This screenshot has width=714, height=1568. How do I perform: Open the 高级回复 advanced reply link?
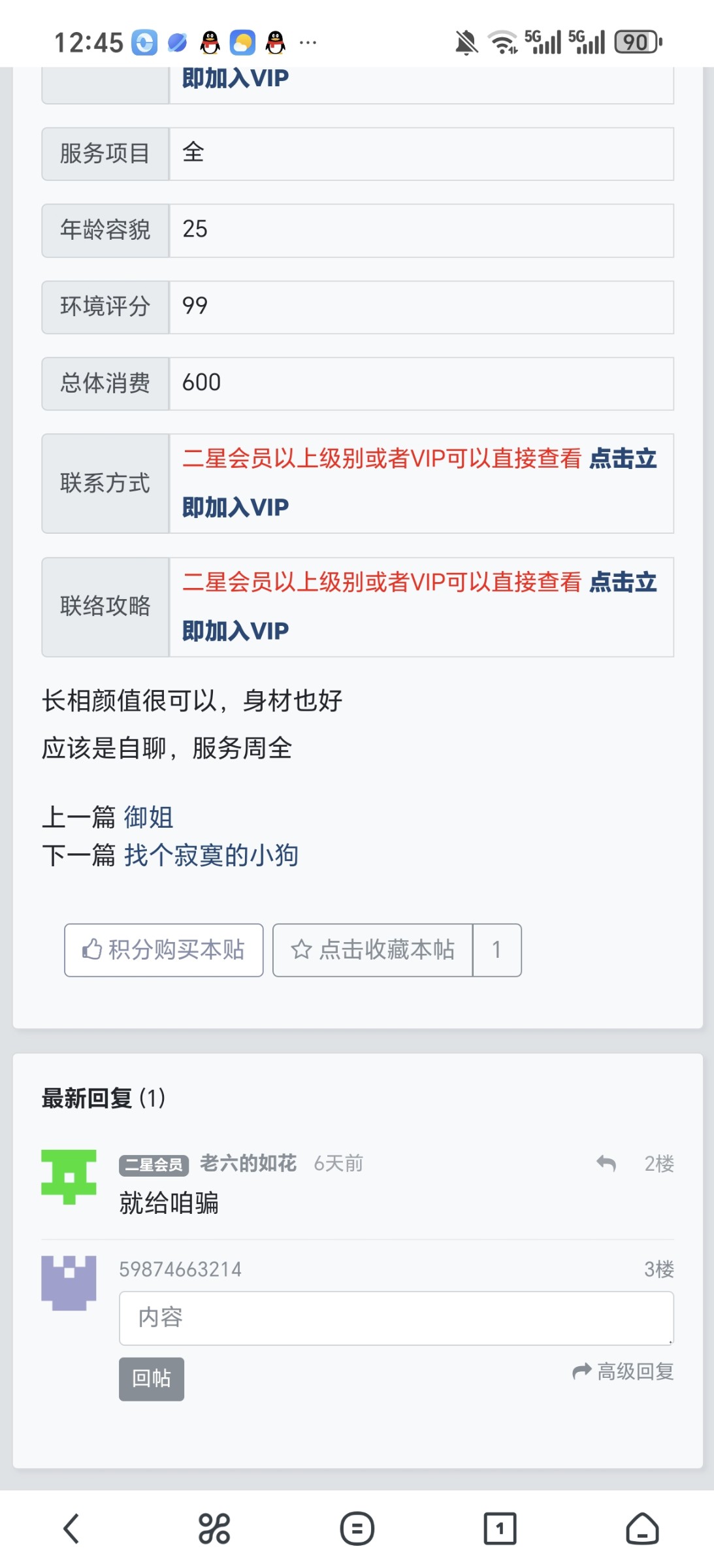tap(623, 1371)
